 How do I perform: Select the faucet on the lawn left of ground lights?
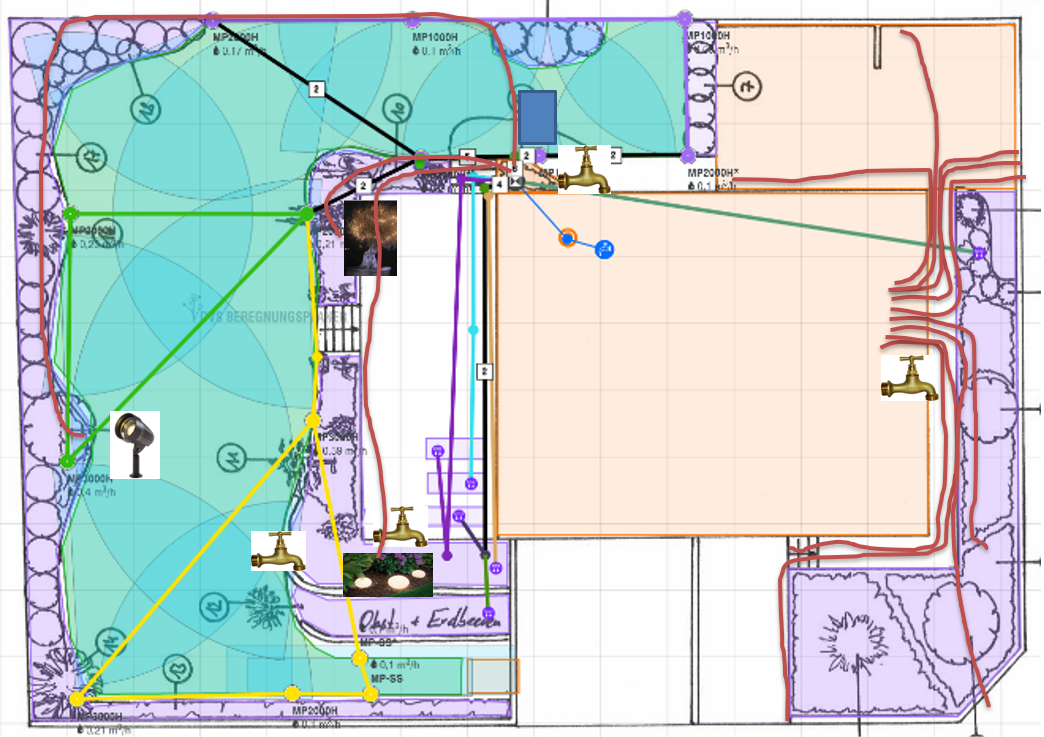(278, 551)
